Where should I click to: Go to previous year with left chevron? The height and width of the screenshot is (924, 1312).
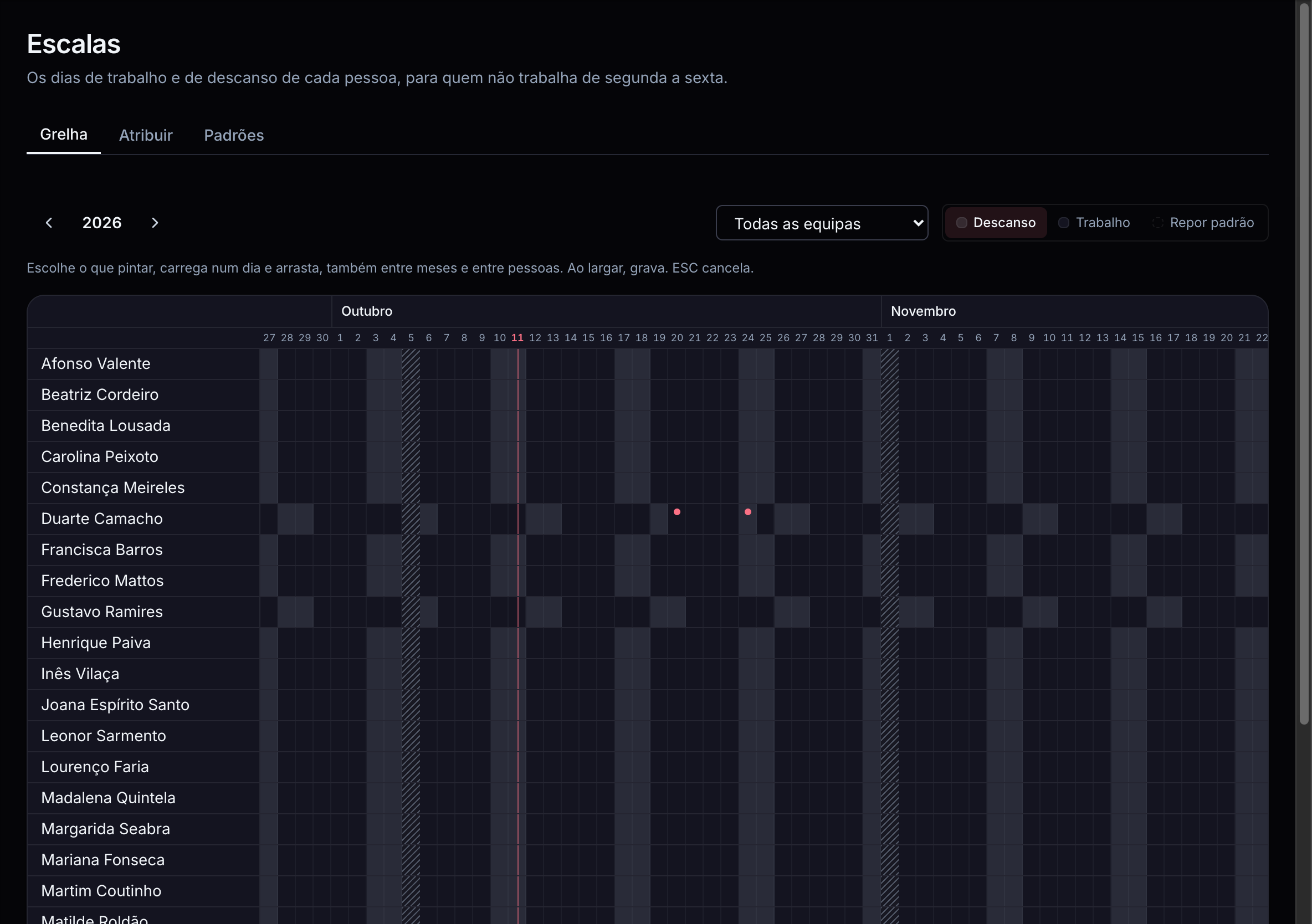pyautogui.click(x=49, y=223)
